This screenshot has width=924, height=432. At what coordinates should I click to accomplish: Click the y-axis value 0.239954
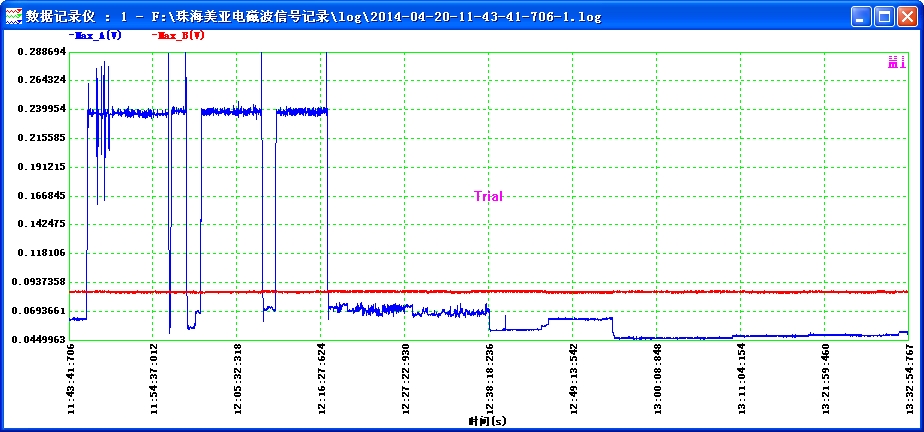[x=41, y=109]
